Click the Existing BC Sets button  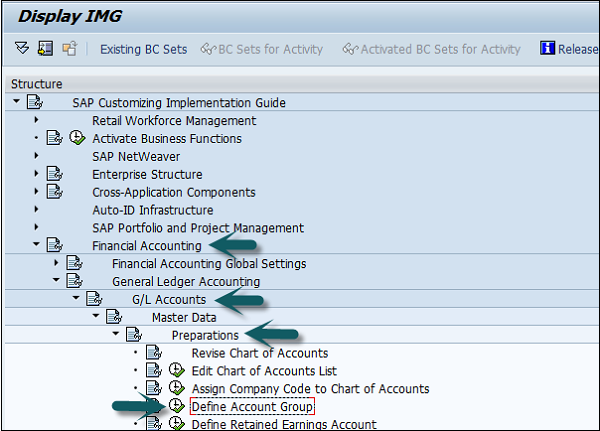point(143,49)
